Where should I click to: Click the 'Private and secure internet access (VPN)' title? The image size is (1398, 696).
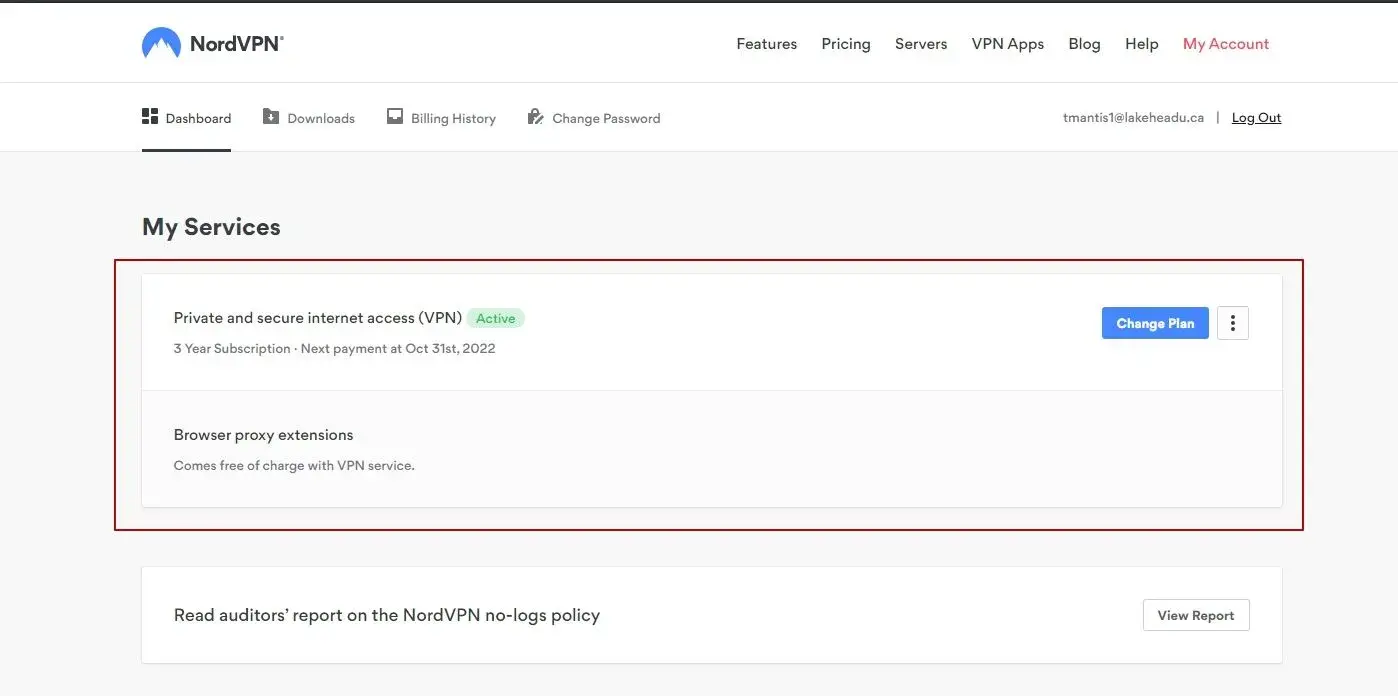click(x=318, y=318)
